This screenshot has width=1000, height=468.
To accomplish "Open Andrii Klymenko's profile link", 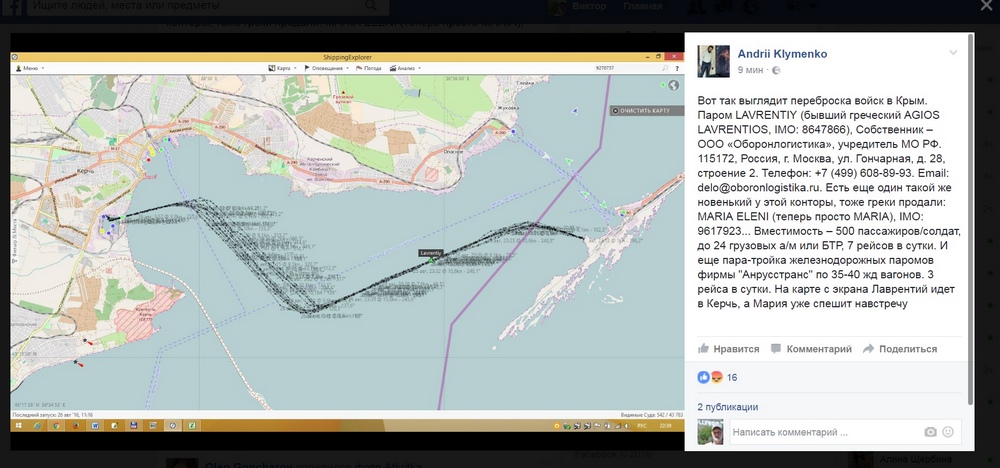I will click(x=783, y=54).
